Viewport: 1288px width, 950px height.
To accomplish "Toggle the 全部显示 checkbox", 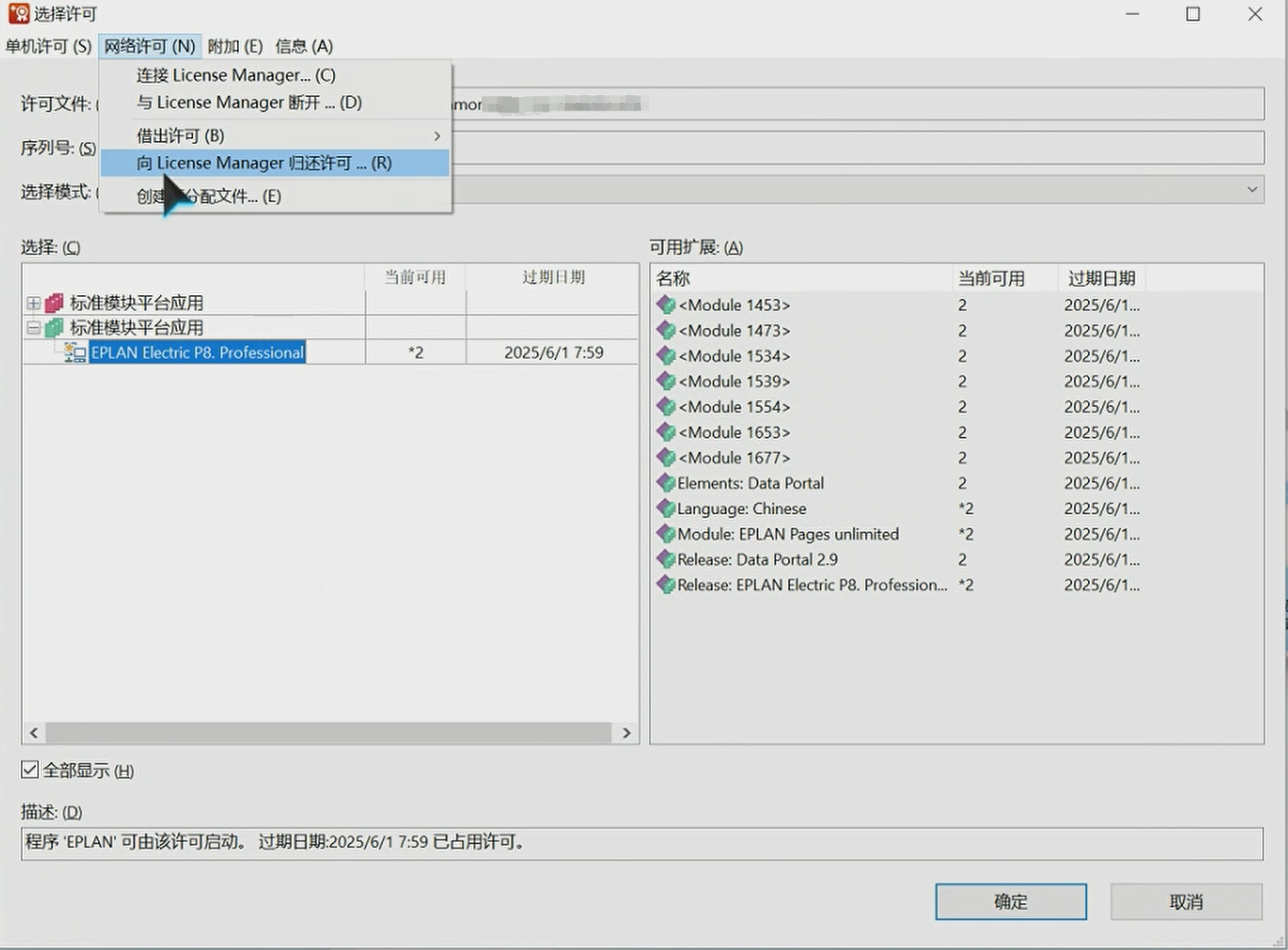I will point(30,770).
